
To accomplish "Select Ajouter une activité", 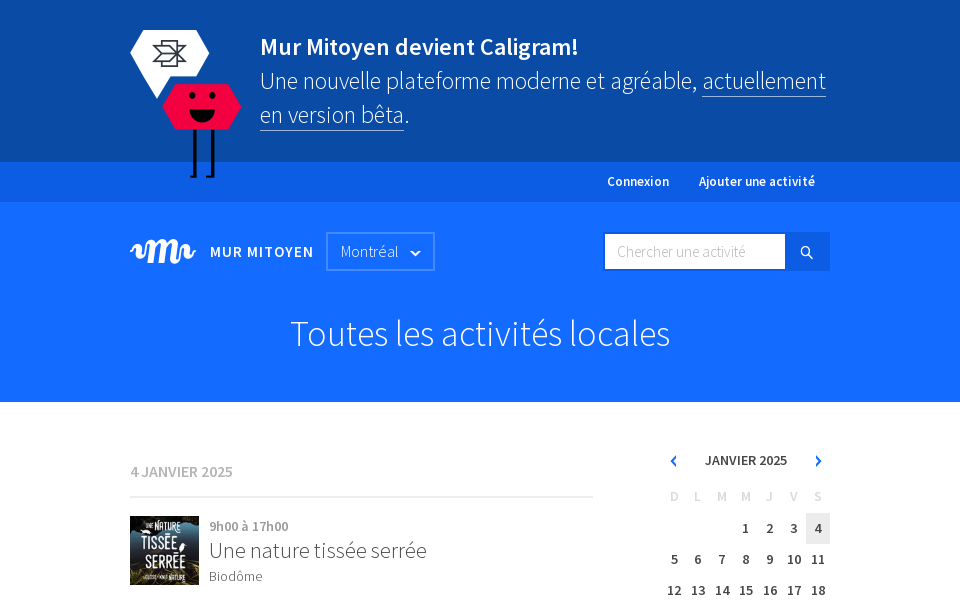I will point(756,182).
